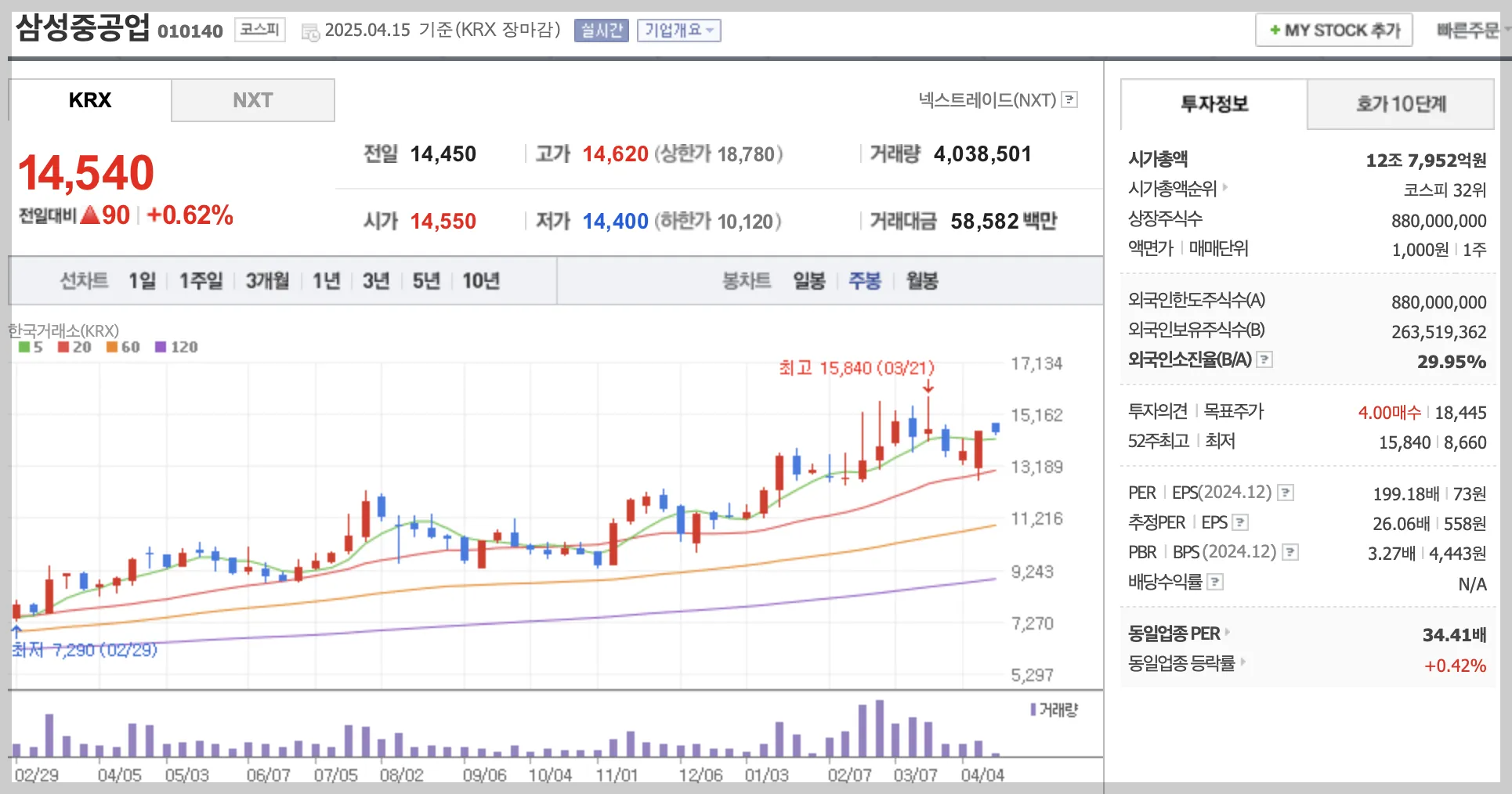
Task: Click the current price 14,540
Action: [86, 173]
